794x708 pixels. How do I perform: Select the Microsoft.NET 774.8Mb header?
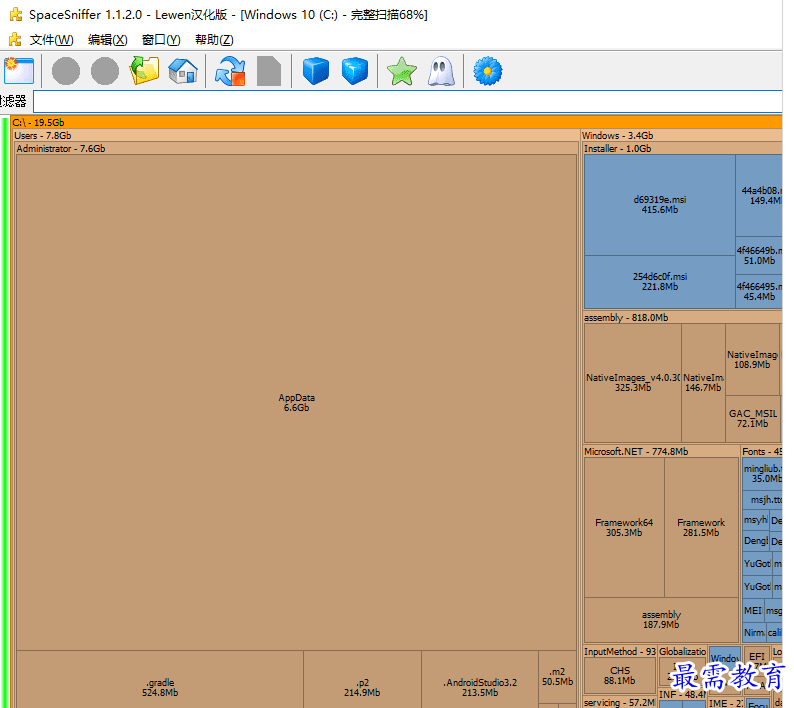pos(661,451)
